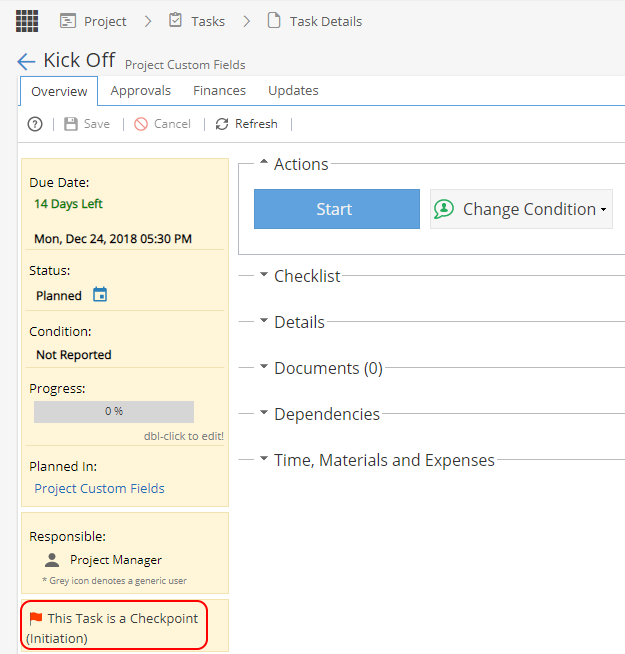
Task: Expand the Documents (0) section
Action: click(264, 366)
